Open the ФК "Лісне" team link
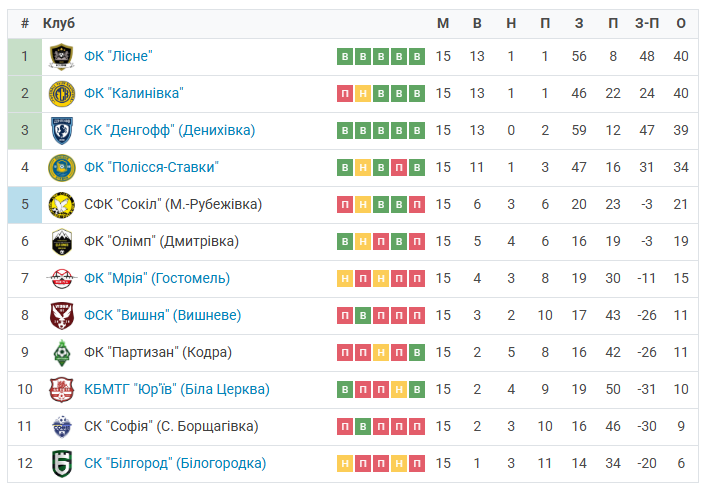 118,56
